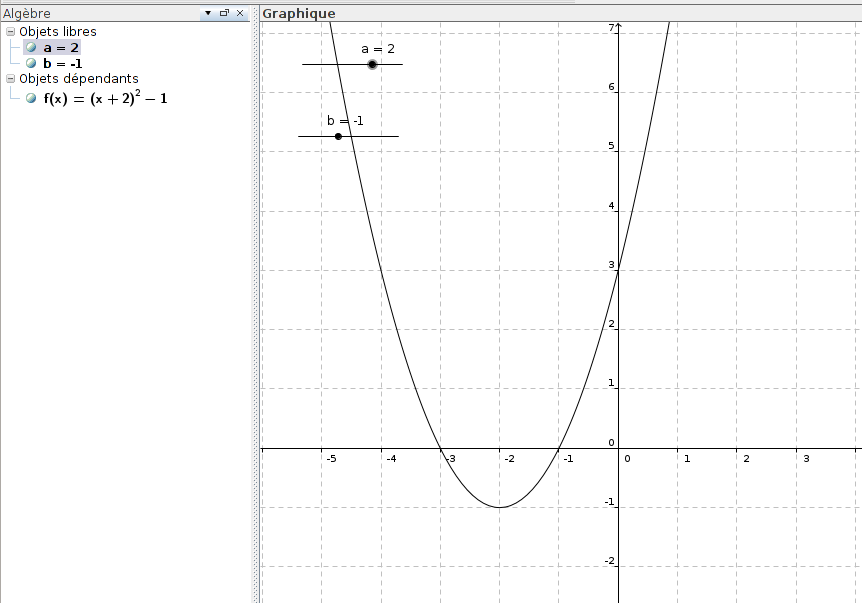862x603 pixels.
Task: Click the slider b handle point
Action: 338,136
